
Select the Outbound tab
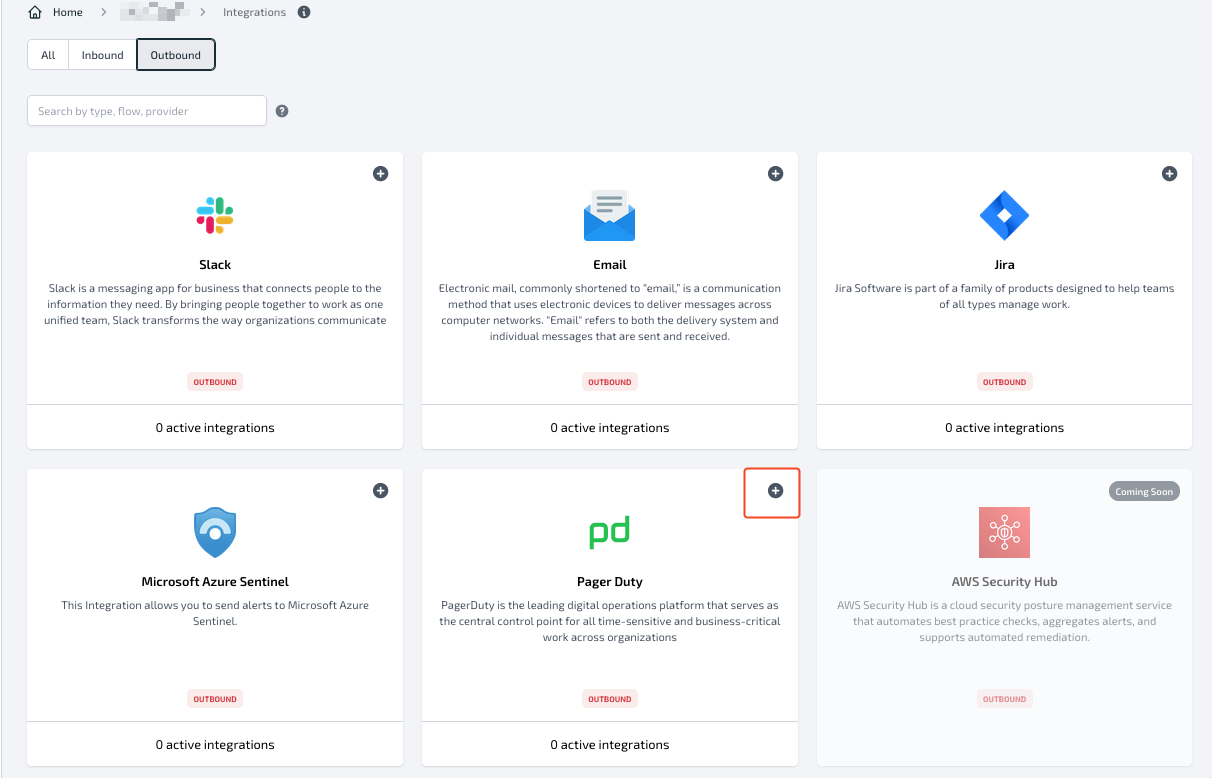[x=176, y=55]
